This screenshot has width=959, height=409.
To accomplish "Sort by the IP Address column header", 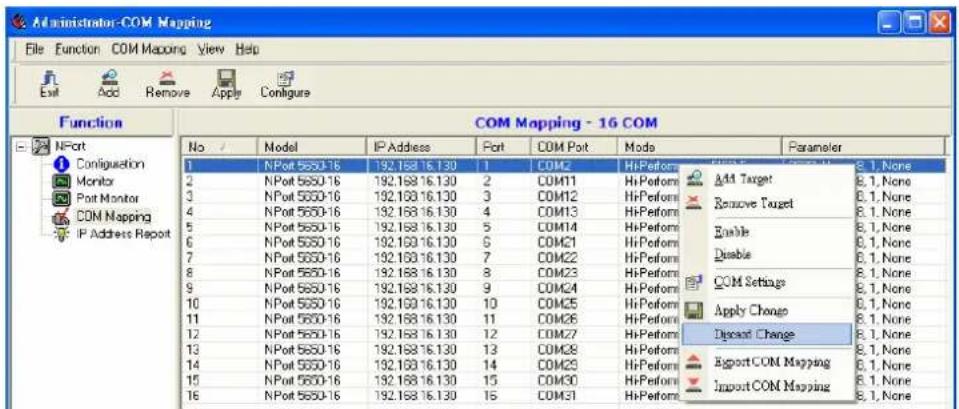I will (x=420, y=147).
